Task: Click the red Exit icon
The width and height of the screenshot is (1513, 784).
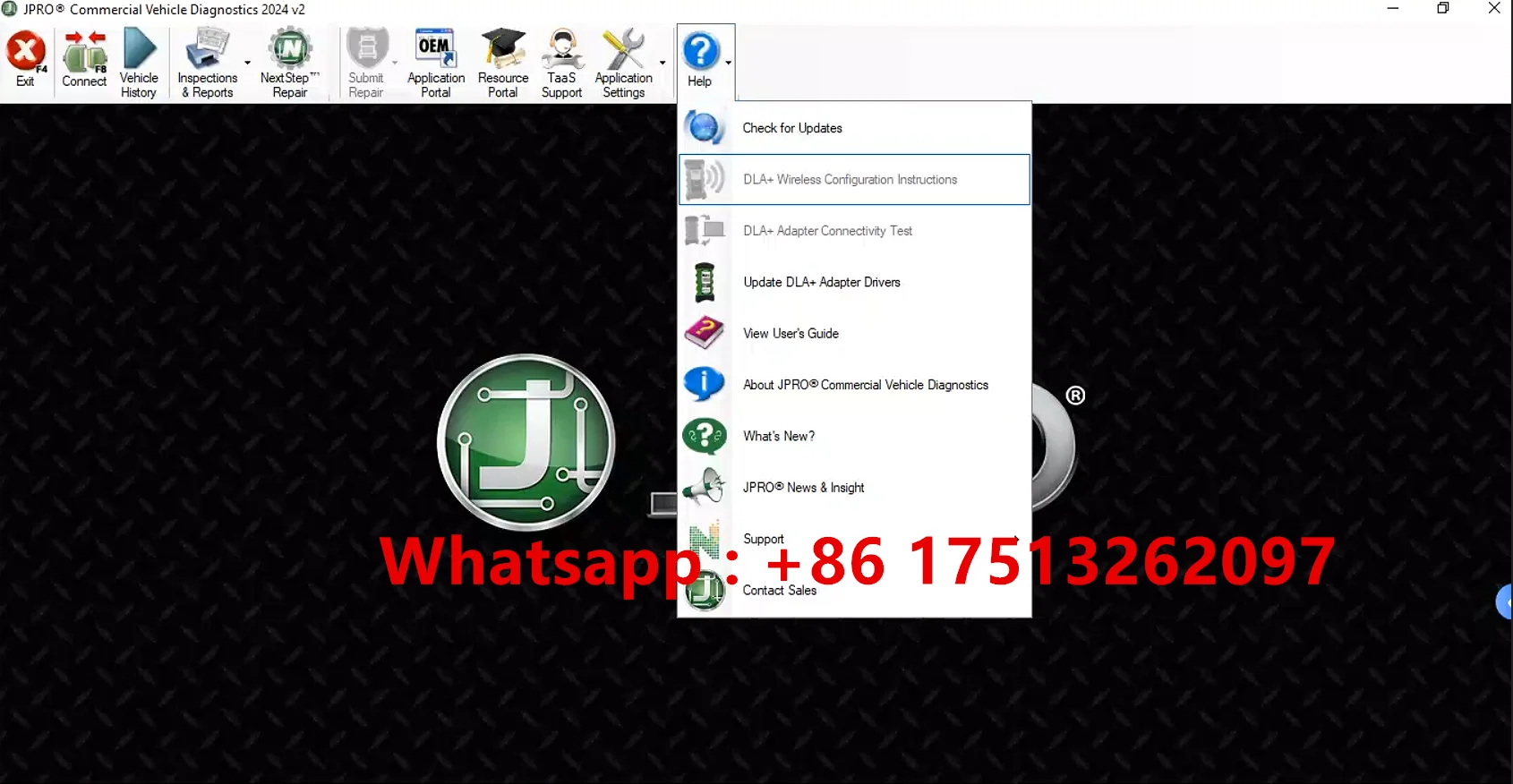Action: click(26, 52)
